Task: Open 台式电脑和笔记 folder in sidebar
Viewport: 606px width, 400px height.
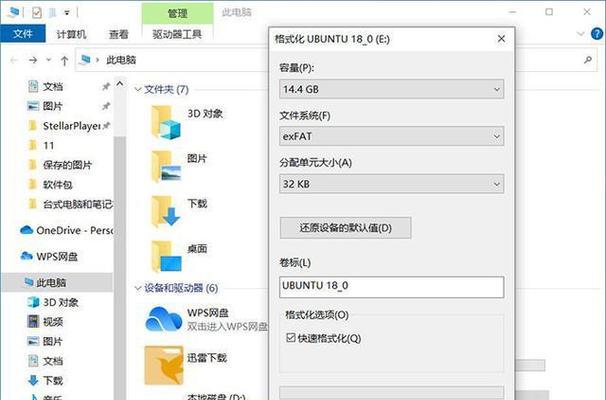Action: pyautogui.click(x=77, y=204)
